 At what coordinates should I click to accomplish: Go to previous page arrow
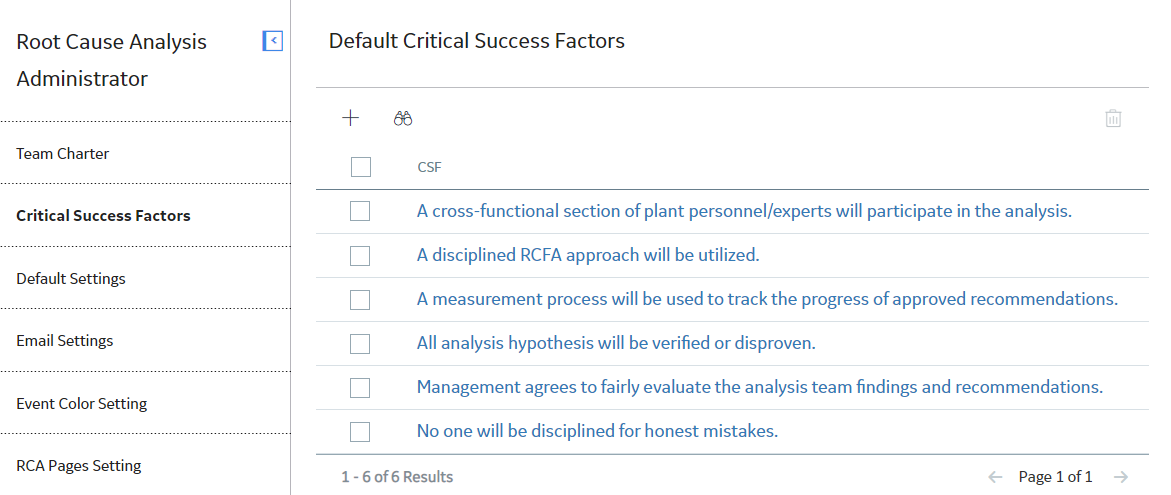(995, 476)
